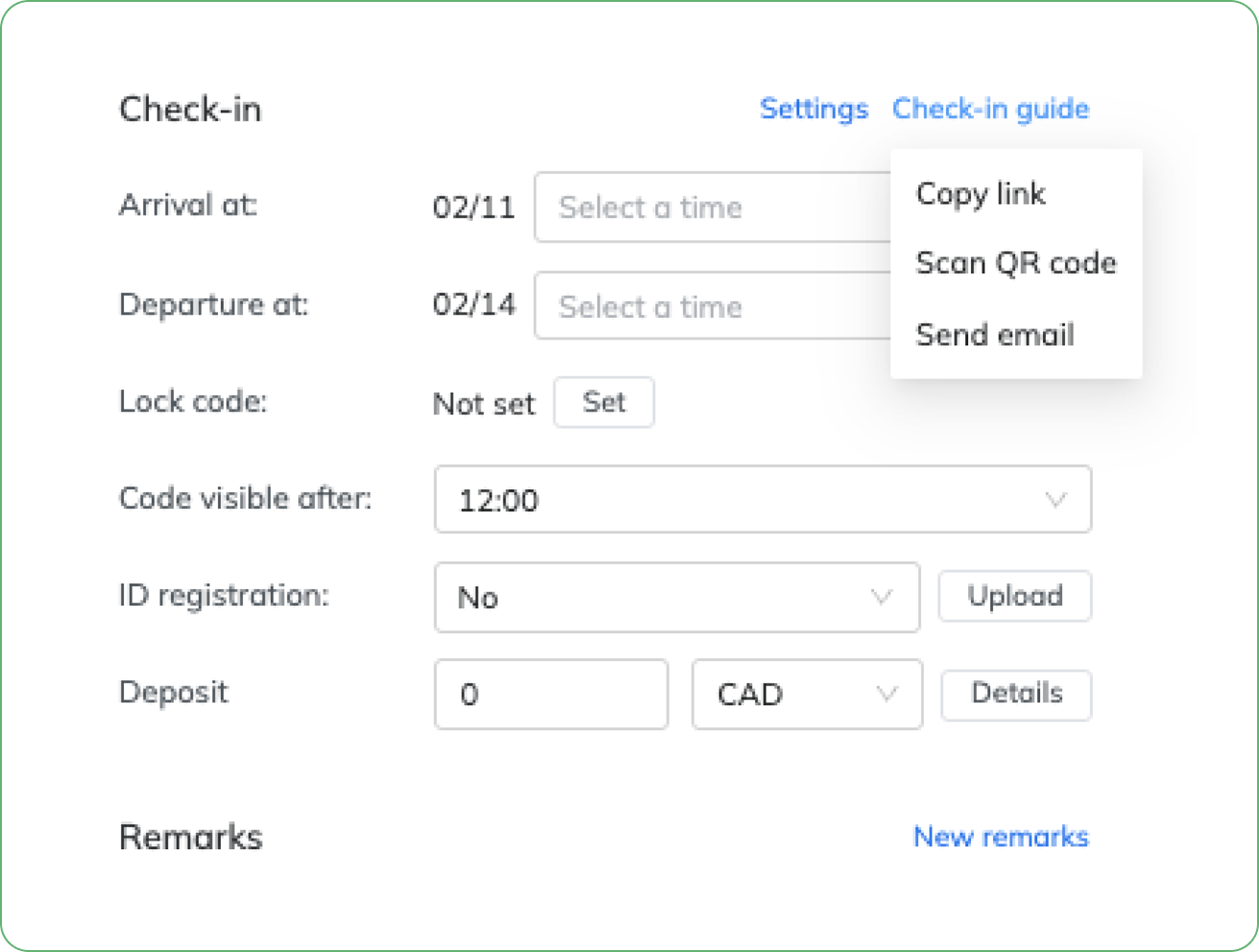Image resolution: width=1259 pixels, height=952 pixels.
Task: Select Send email from the menu
Action: pos(995,335)
